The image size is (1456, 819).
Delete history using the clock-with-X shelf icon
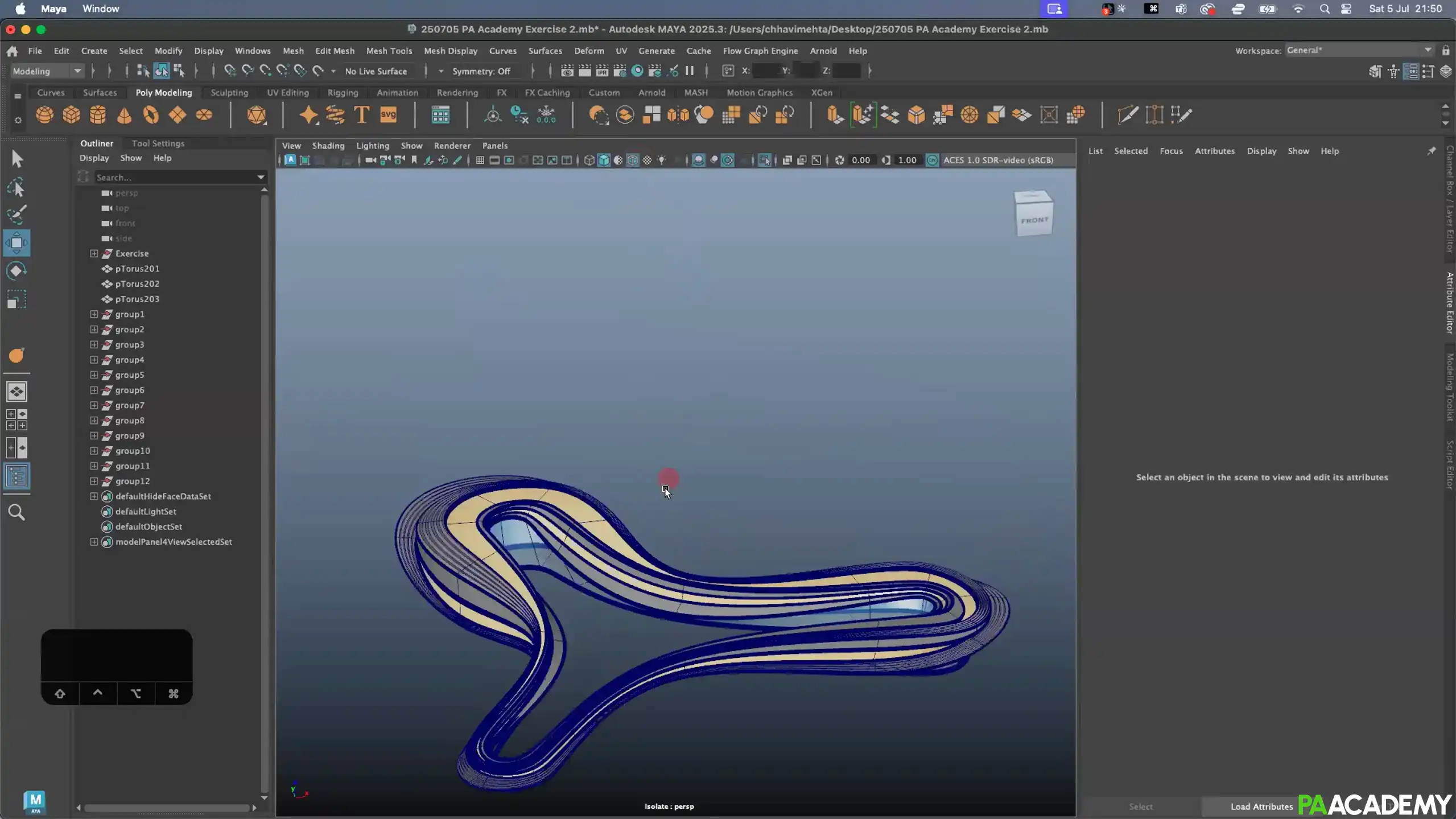click(x=518, y=115)
